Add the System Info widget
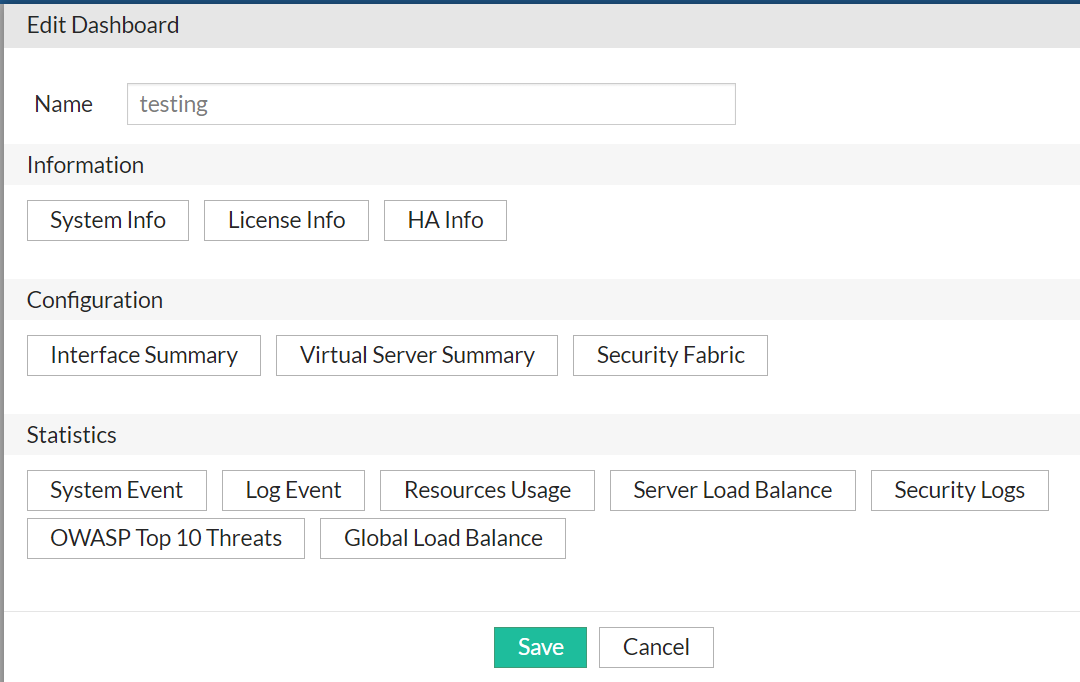The image size is (1080, 682). (107, 220)
